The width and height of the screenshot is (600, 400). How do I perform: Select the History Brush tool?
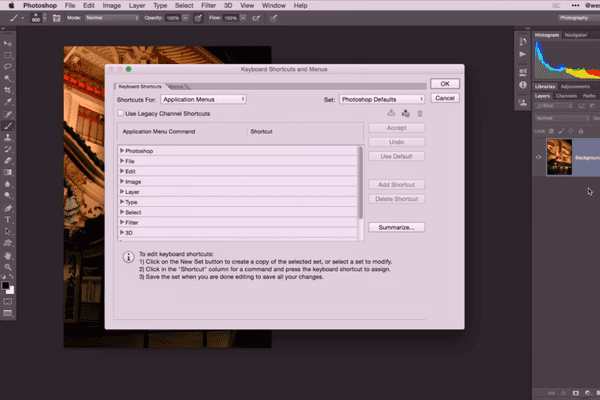(x=8, y=149)
